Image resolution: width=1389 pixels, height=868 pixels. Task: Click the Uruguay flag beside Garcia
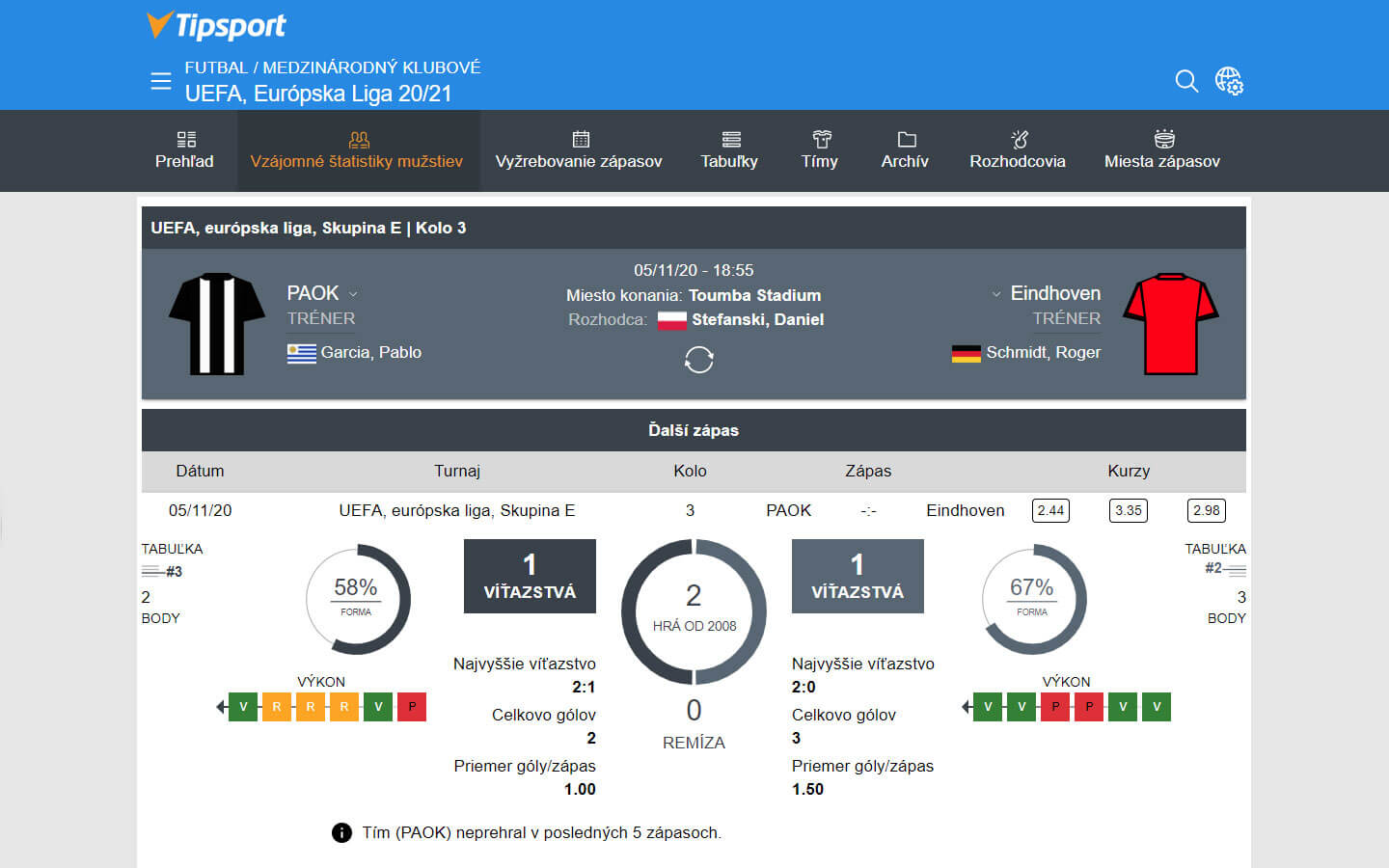coord(302,354)
